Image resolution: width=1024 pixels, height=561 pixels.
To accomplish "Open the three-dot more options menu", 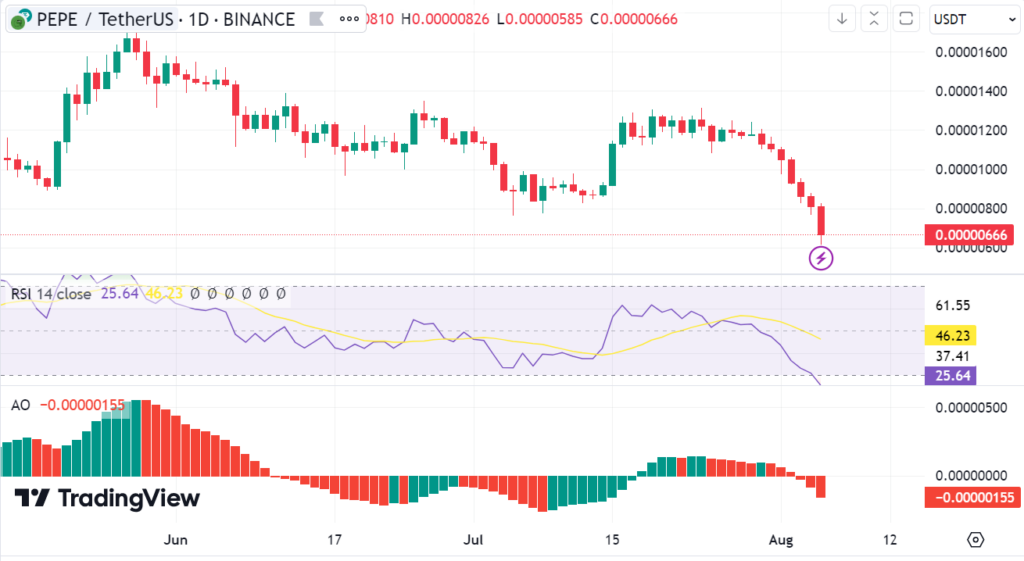I will pos(349,19).
